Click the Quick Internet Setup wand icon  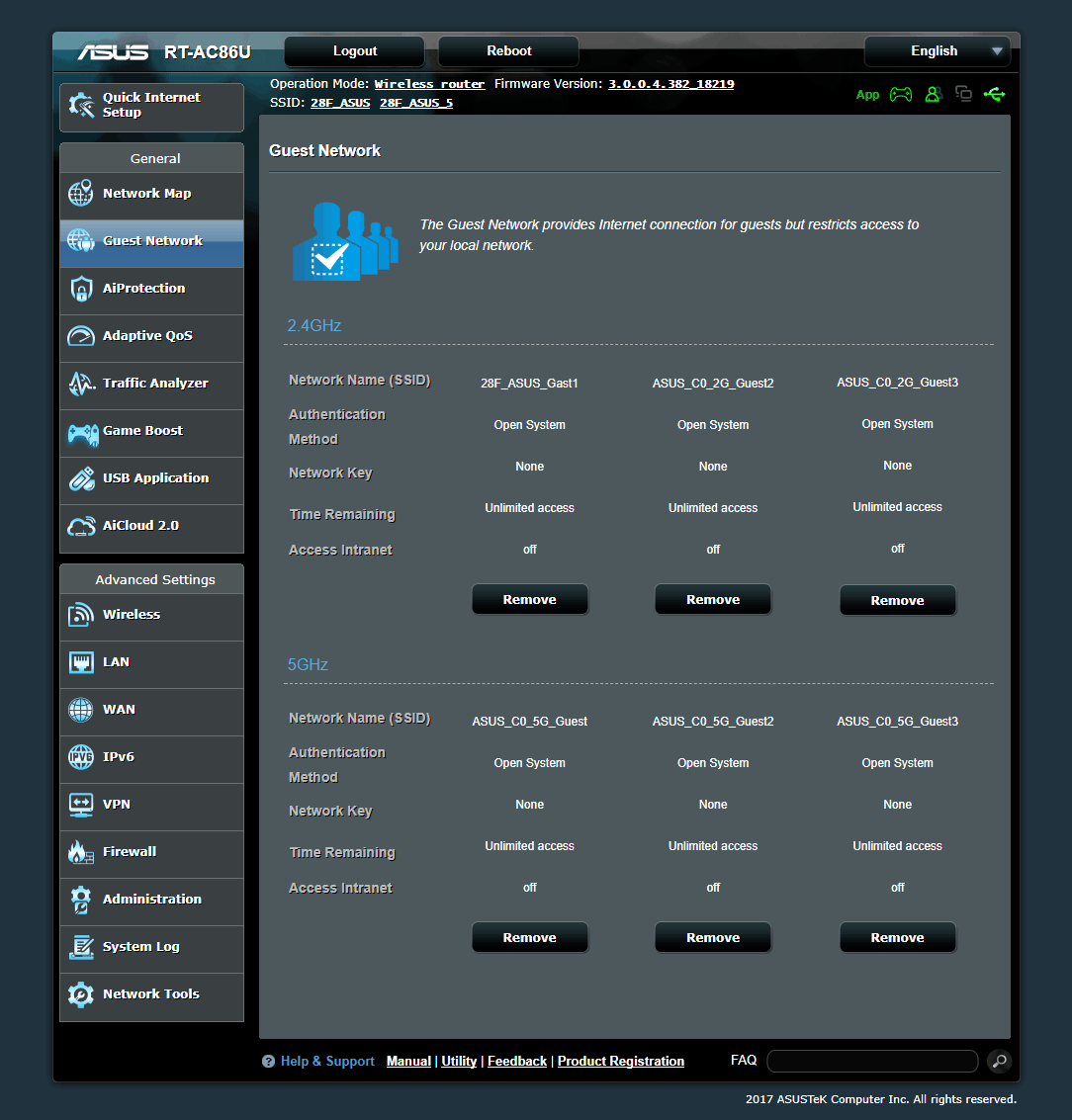pos(81,105)
